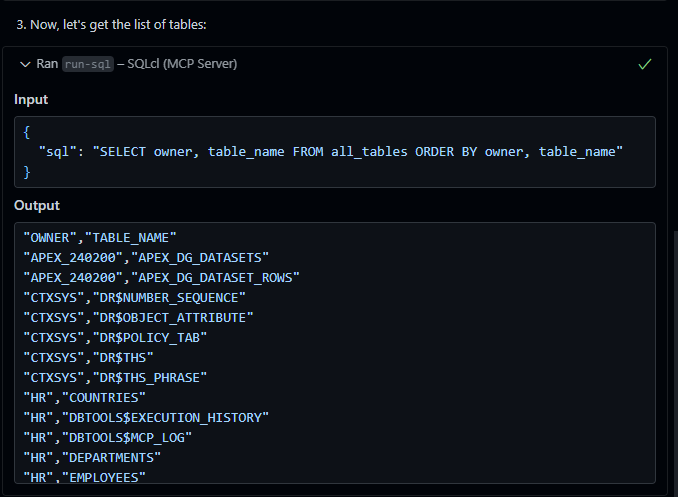
Task: Click the DBTOOLS$EXECUTION_HISTORY output line
Action: [146, 417]
